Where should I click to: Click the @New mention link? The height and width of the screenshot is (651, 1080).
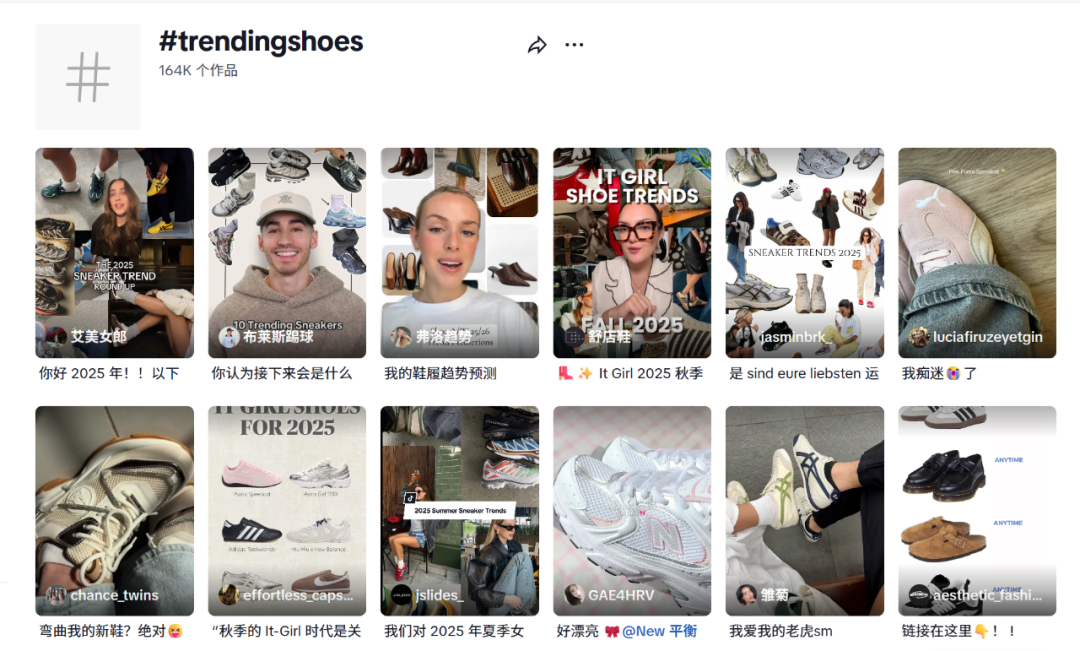point(643,631)
